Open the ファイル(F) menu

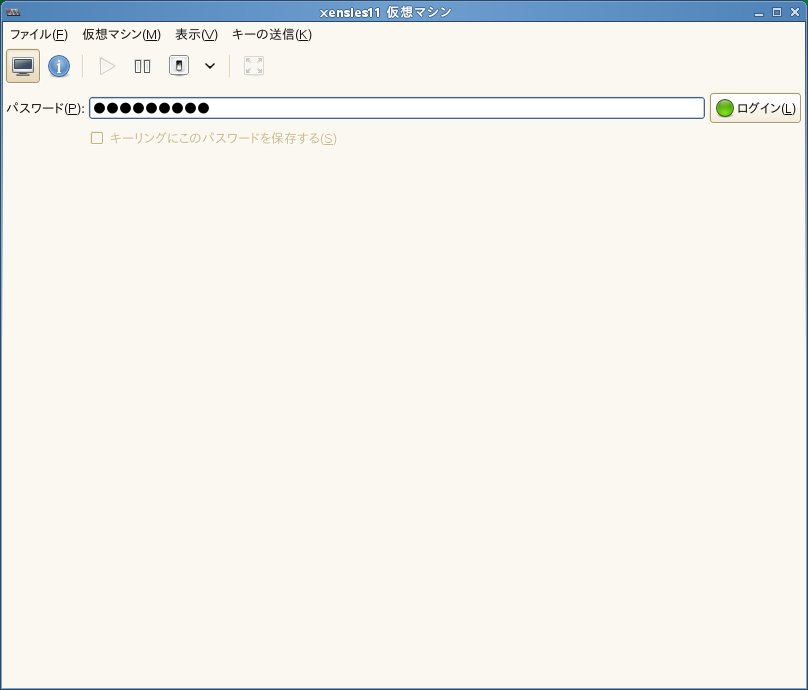coord(39,35)
